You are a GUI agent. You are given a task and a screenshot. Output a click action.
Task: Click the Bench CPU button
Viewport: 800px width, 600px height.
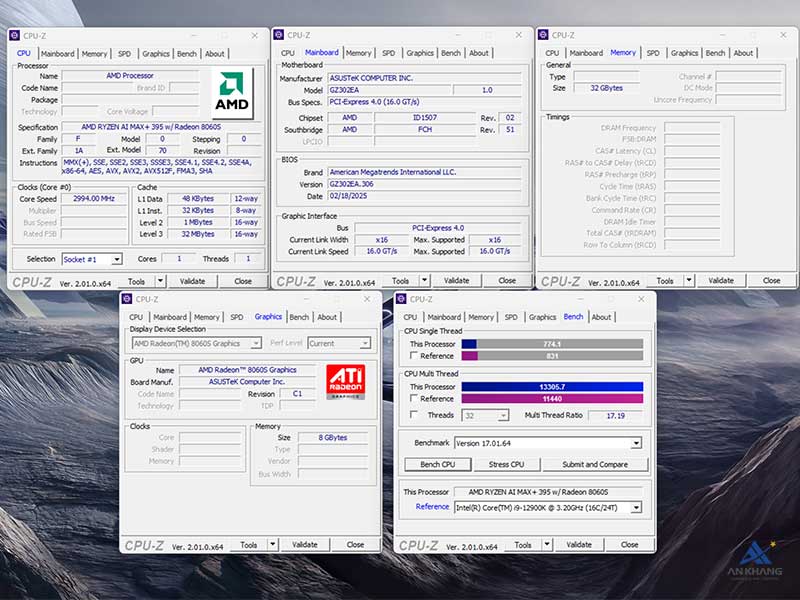point(438,464)
